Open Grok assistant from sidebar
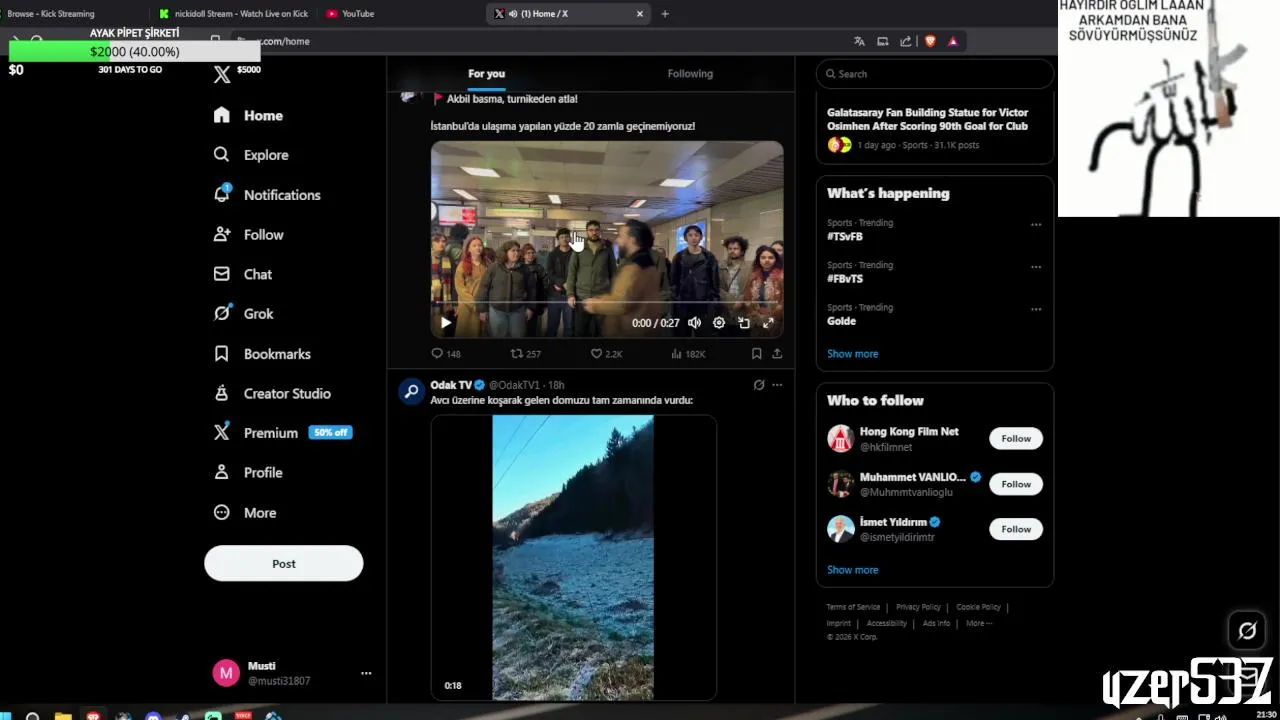 click(243, 313)
